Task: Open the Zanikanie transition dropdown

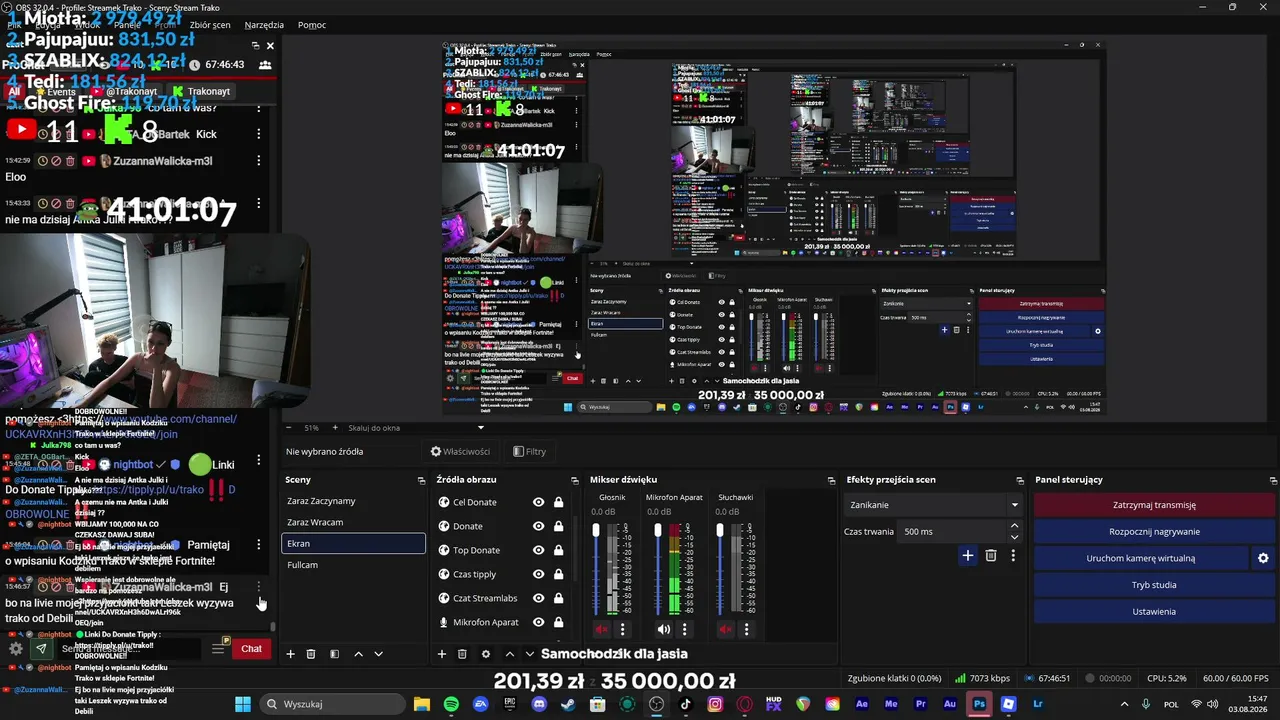Action: tap(933, 505)
